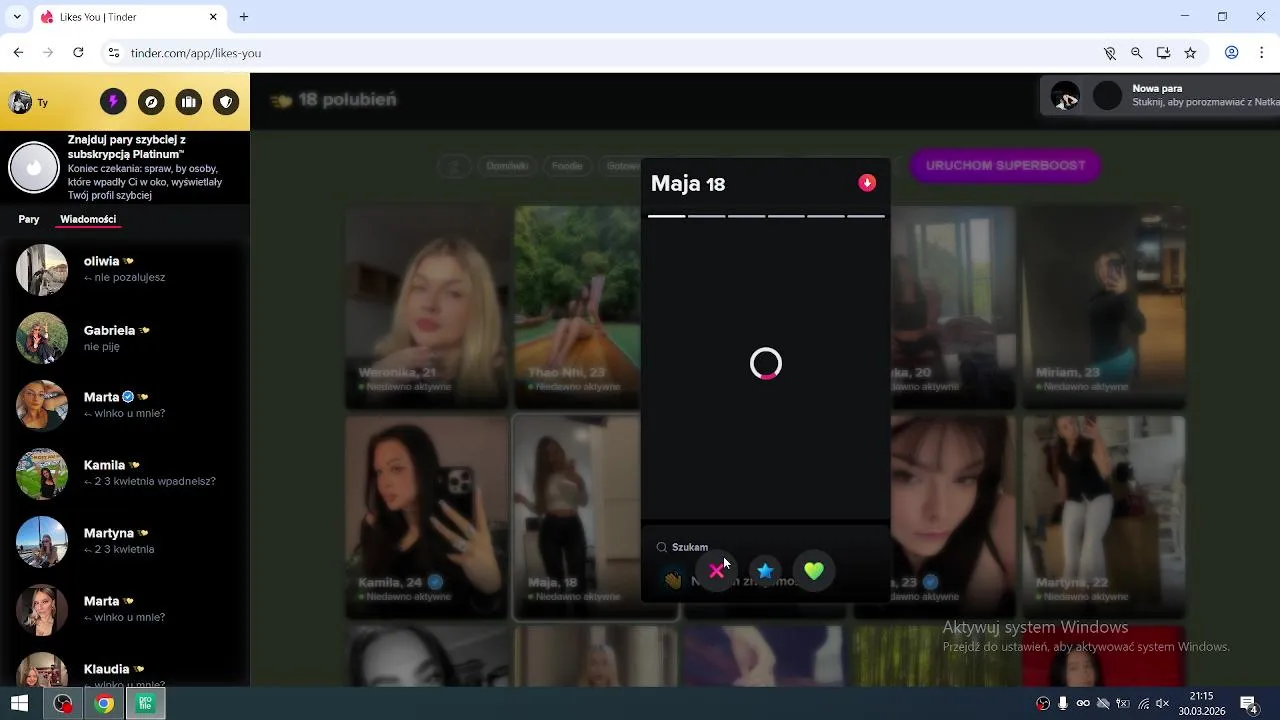Open Martyna, 22 profile card
Viewport: 1280px width, 720px height.
tap(1104, 517)
